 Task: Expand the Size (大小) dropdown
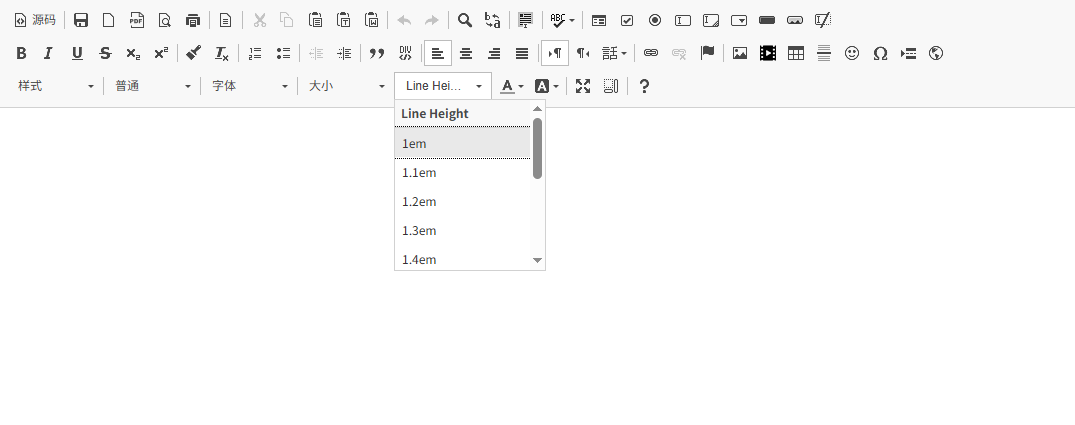346,86
